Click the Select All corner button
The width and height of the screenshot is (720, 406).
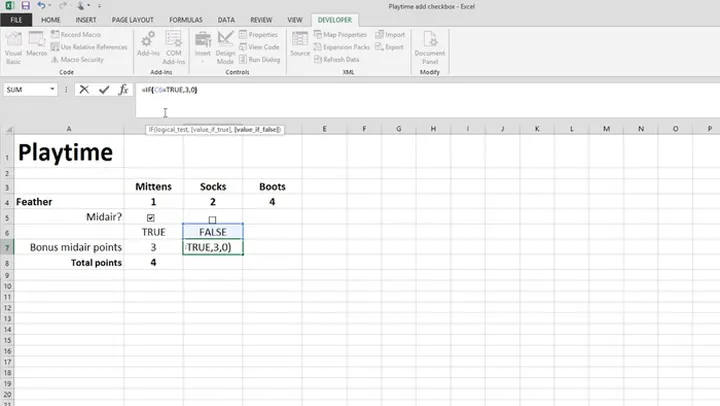click(x=7, y=129)
